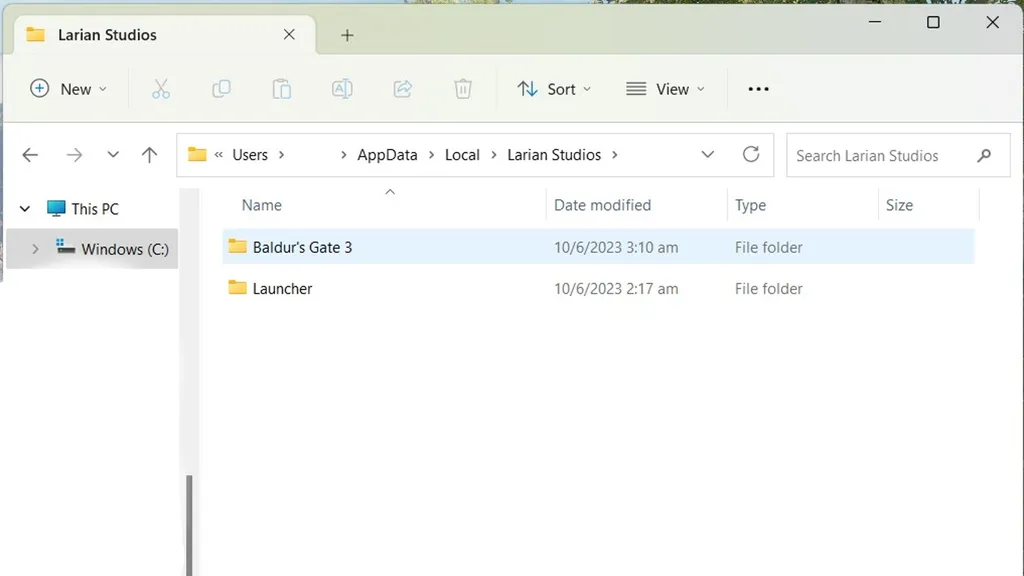Click the 10/6/2023 2:17 am date cell
The image size is (1024, 576).
pyautogui.click(x=616, y=289)
